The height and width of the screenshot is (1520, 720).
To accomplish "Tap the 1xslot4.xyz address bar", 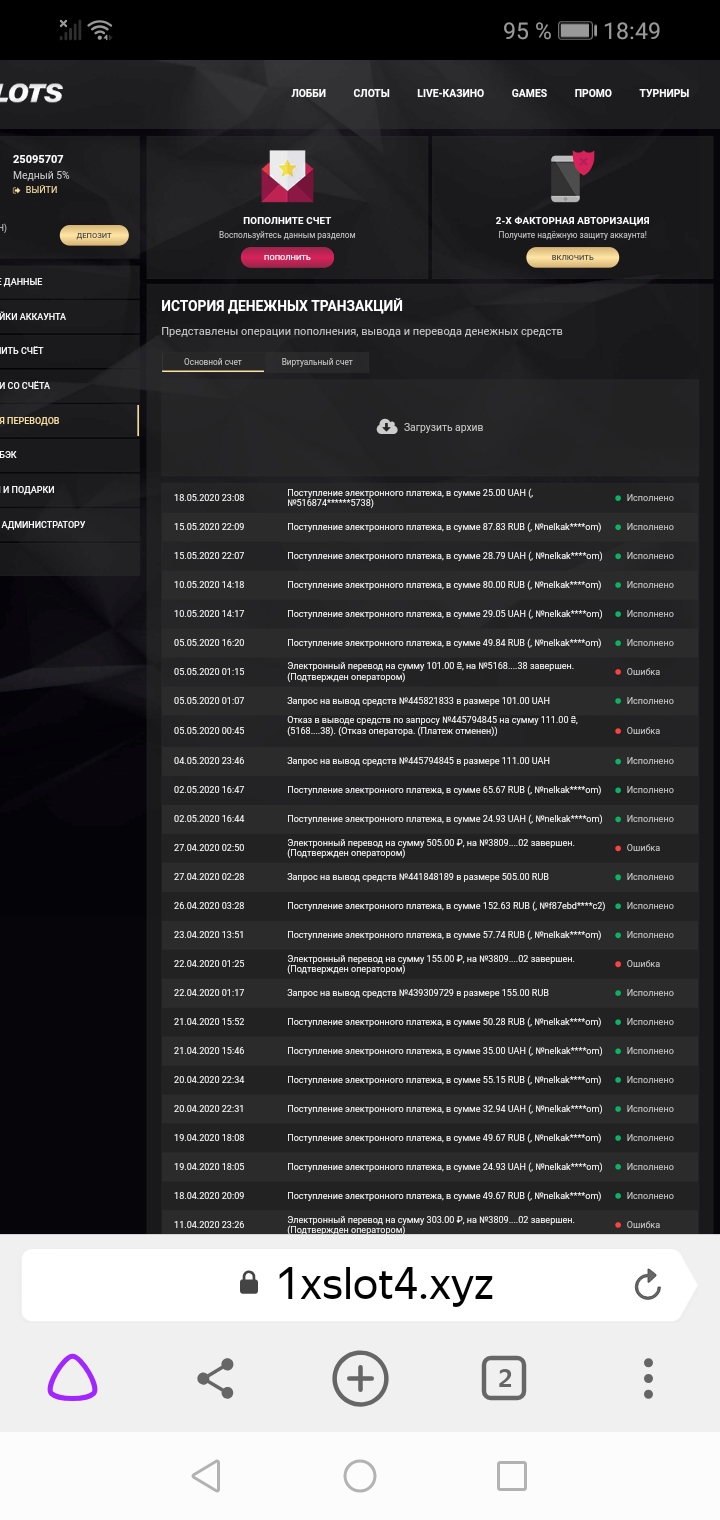I will point(385,1284).
